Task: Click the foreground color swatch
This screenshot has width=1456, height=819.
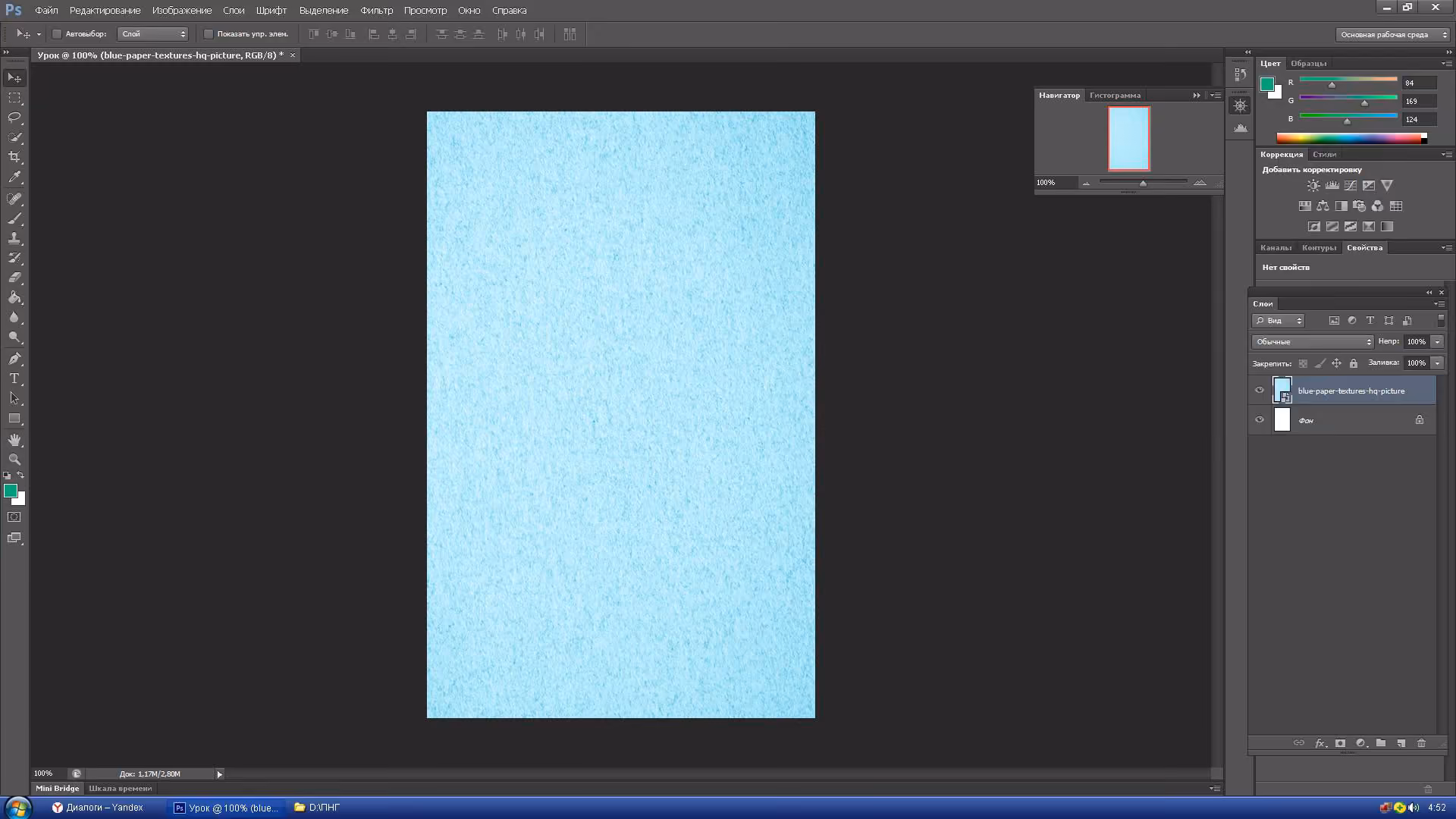Action: (11, 491)
